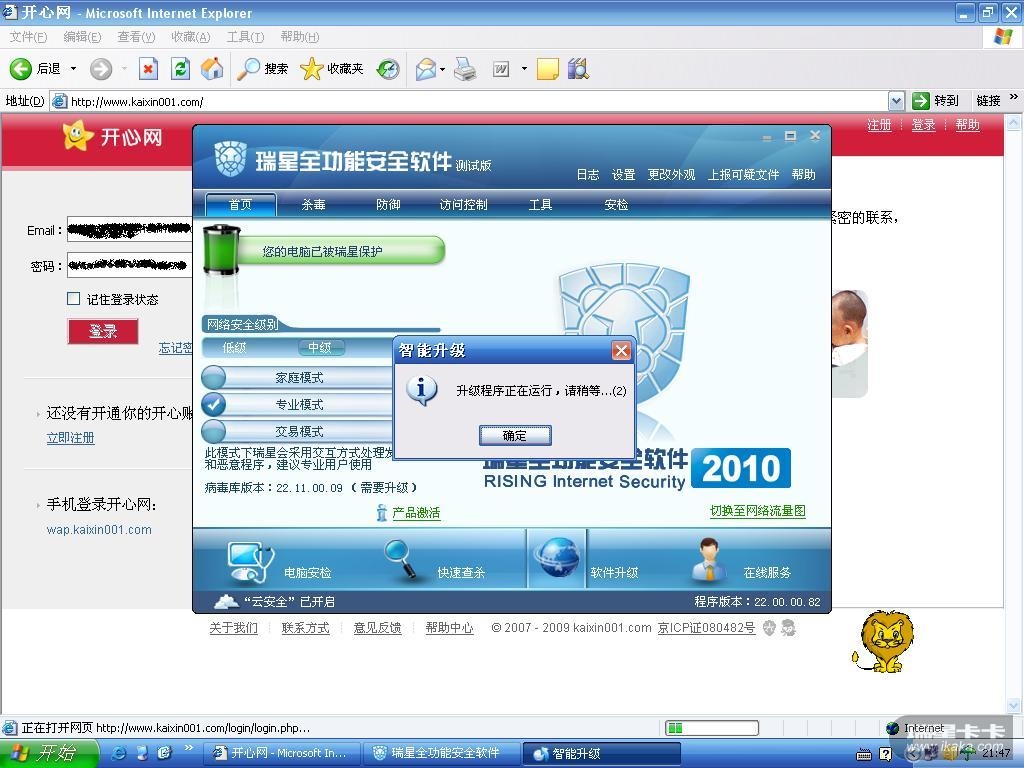Screen dimensions: 1024x768
Task: Click the cloud security status icon
Action: tap(227, 601)
